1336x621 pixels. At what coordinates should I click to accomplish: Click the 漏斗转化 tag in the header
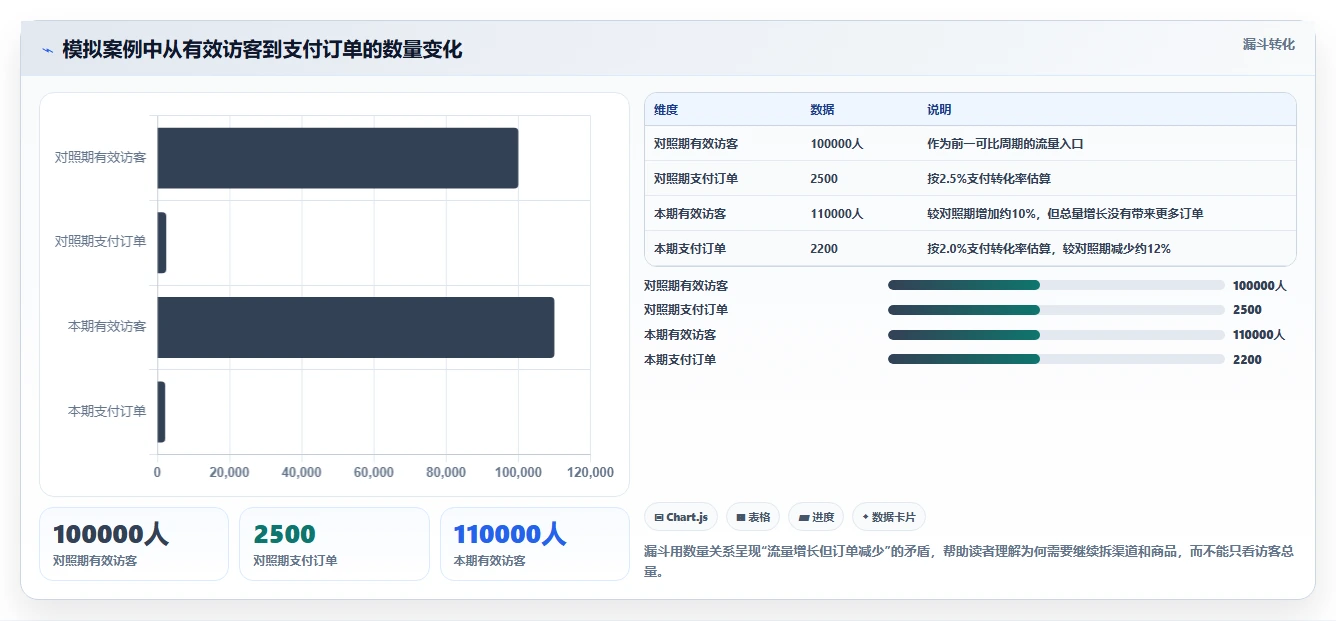(1268, 45)
